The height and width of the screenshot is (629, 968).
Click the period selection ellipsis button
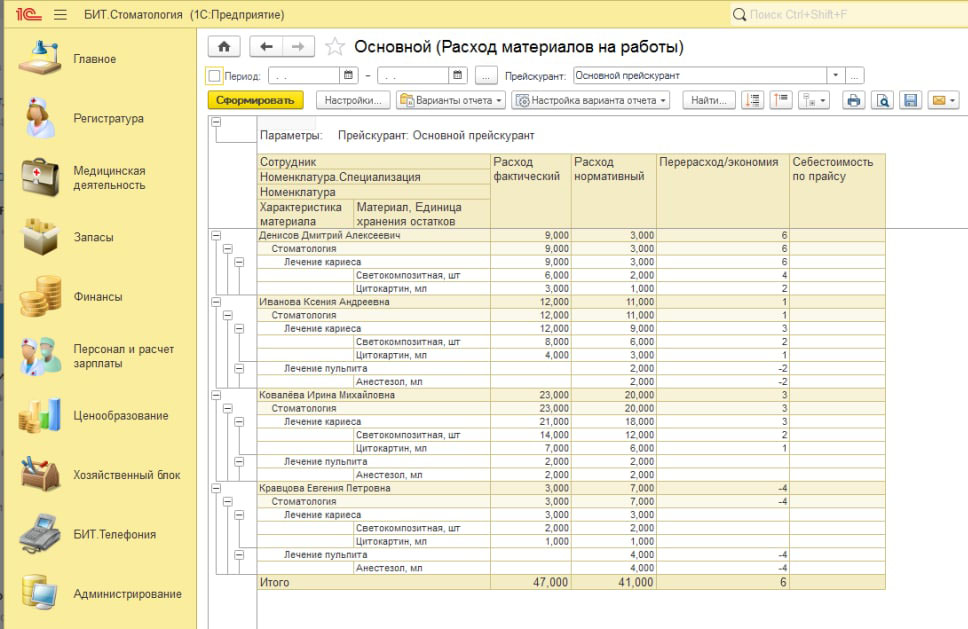tap(486, 76)
